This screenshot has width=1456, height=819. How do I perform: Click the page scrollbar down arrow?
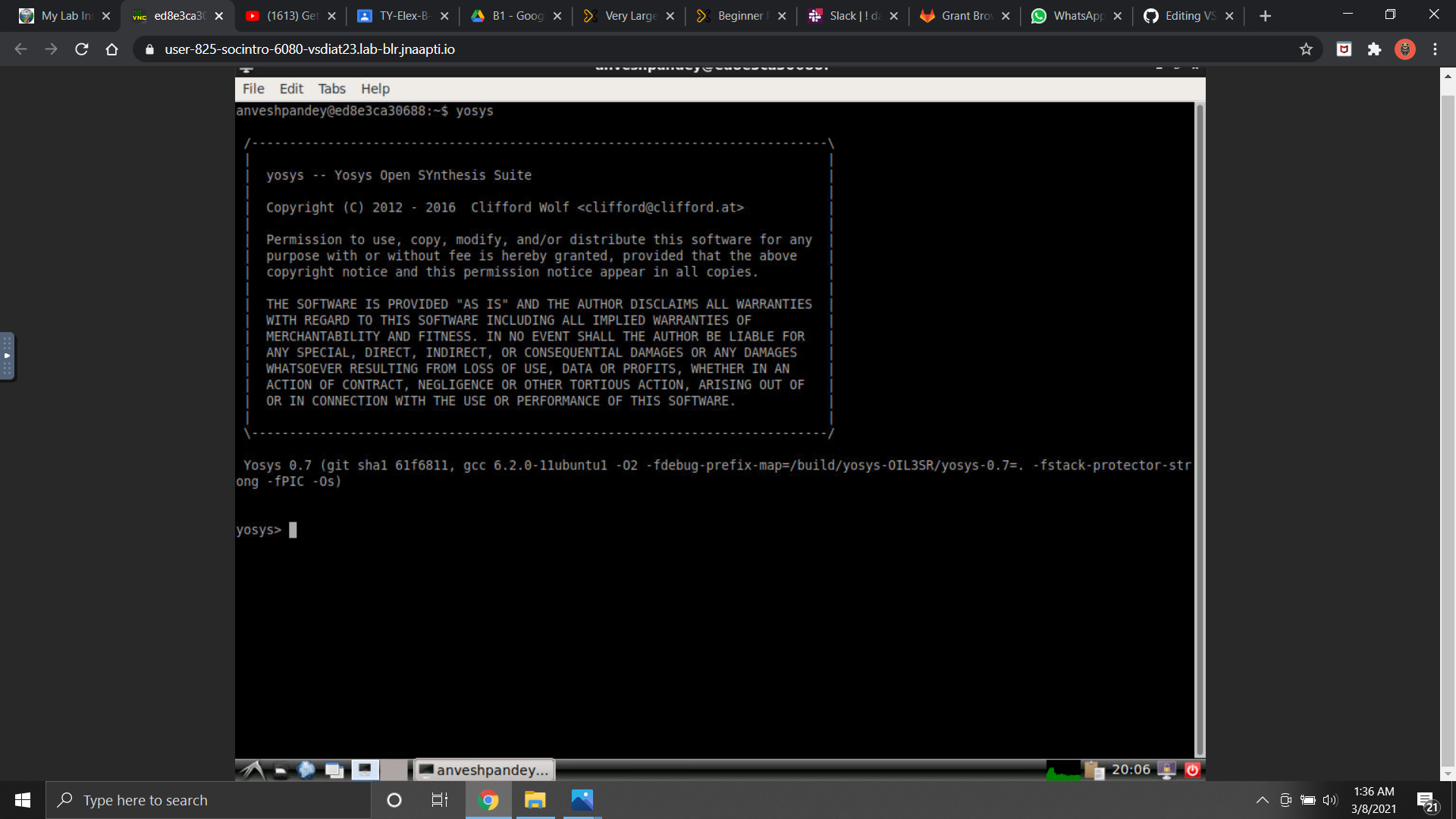[x=1448, y=774]
